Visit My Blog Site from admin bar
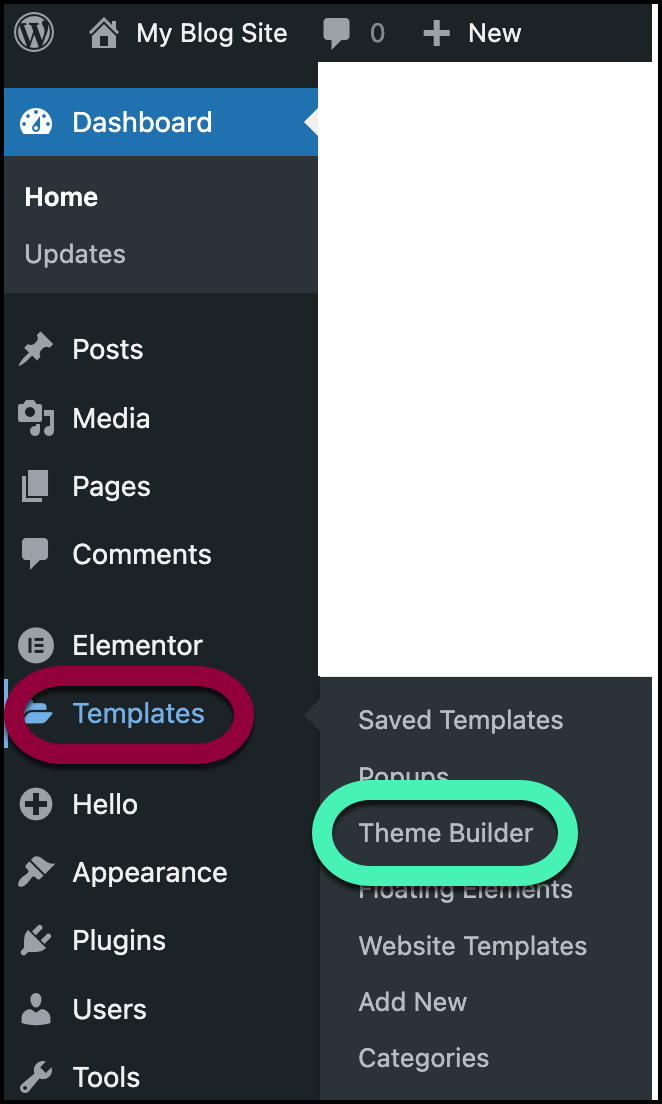Image resolution: width=662 pixels, height=1104 pixels. click(211, 34)
